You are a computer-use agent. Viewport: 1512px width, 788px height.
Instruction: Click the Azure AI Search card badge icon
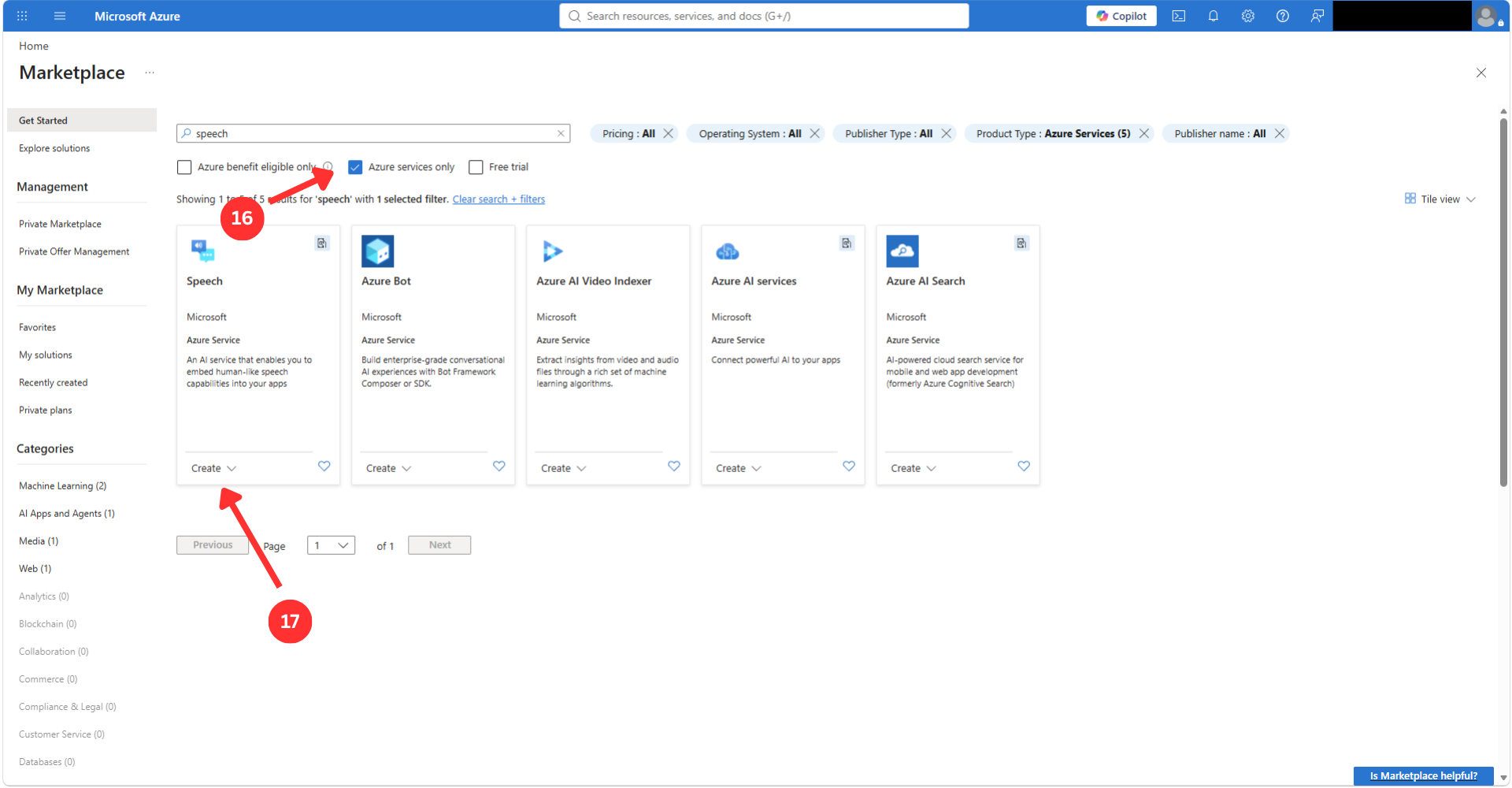1021,243
